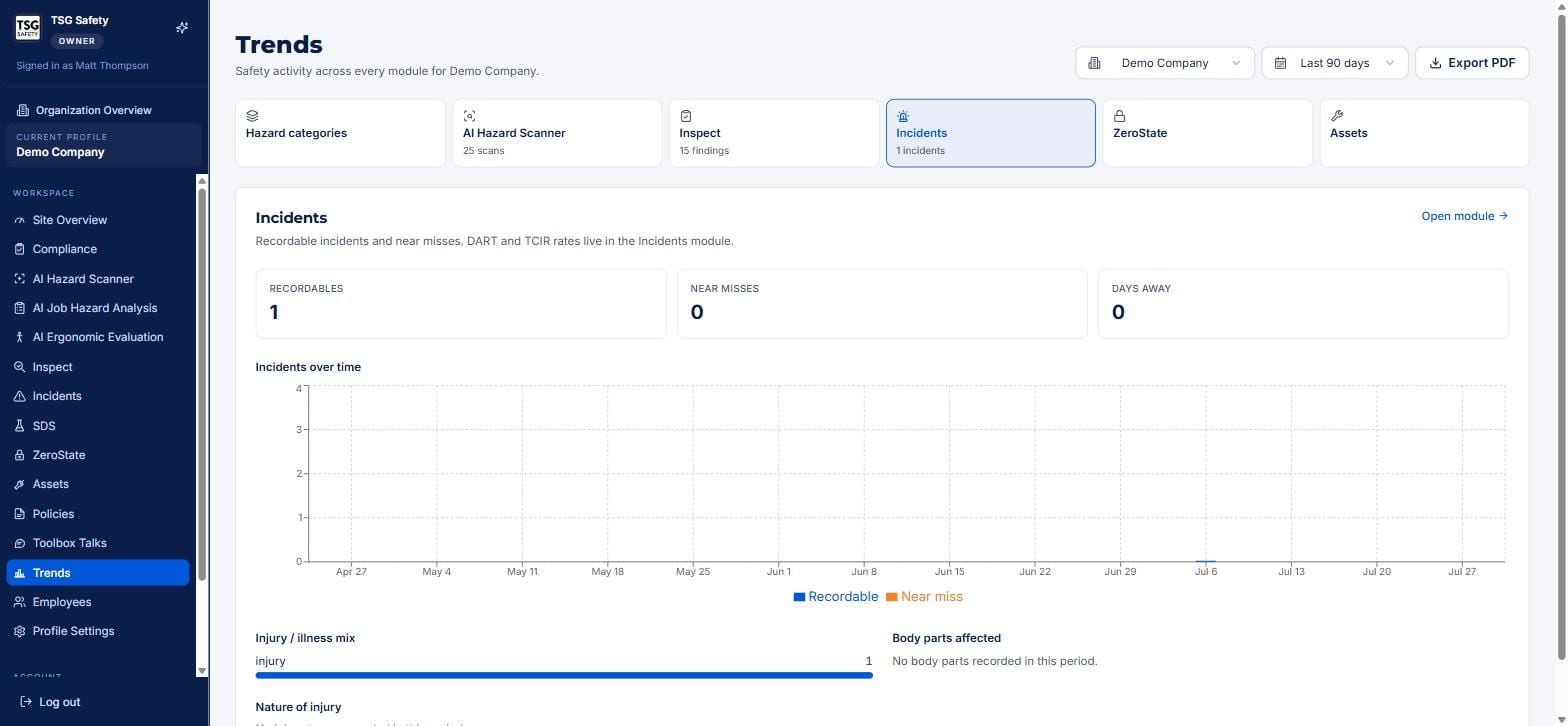Click the AI Ergonomic Evaluation person icon
The height and width of the screenshot is (726, 1568).
pyautogui.click(x=19, y=337)
